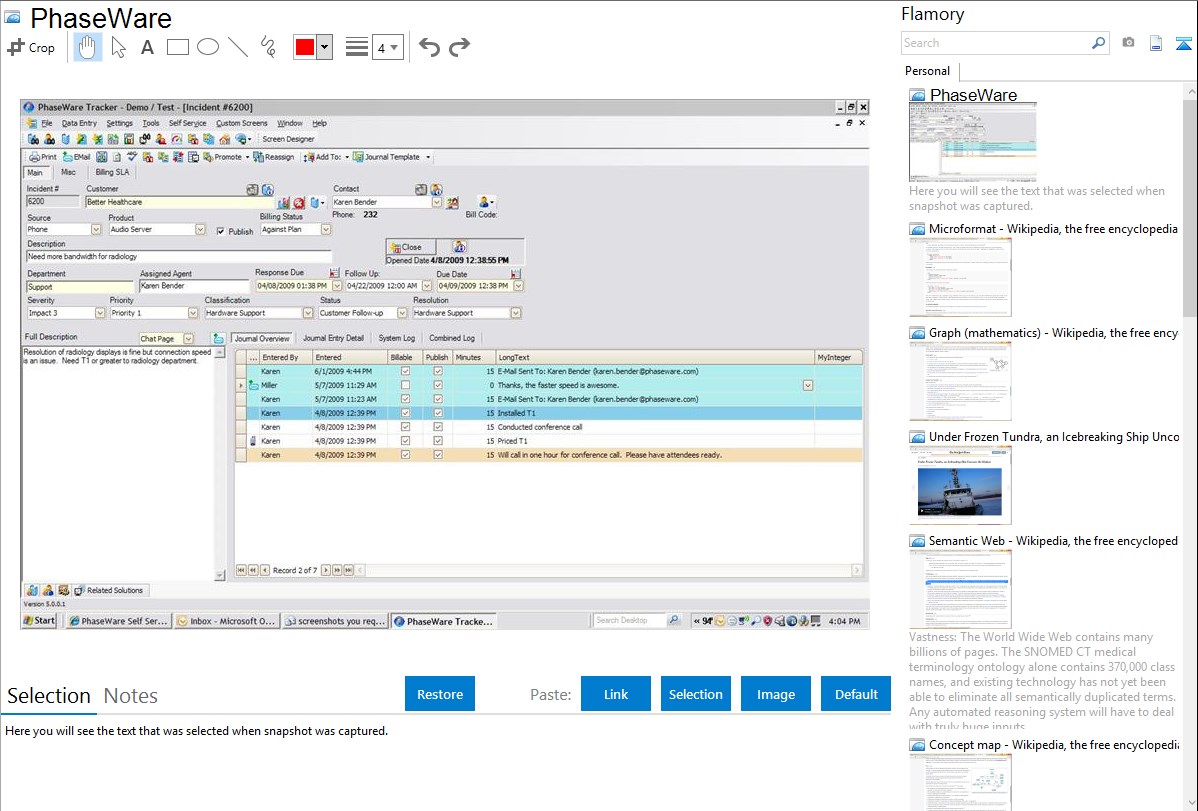Expand the Product dropdown showing Audio Server
1198x811 pixels.
pos(199,229)
